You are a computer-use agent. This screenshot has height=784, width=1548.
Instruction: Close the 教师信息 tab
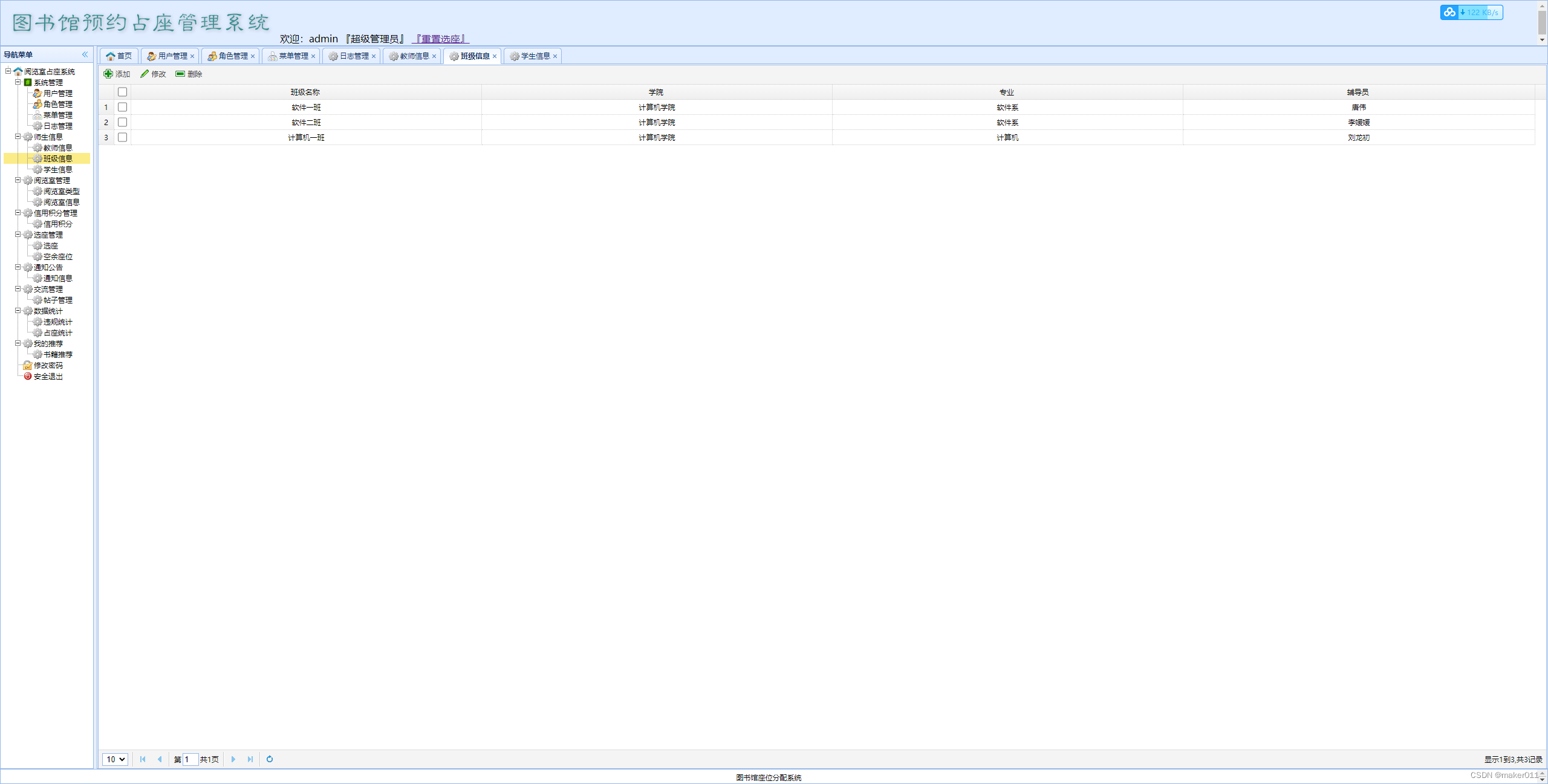tap(434, 56)
